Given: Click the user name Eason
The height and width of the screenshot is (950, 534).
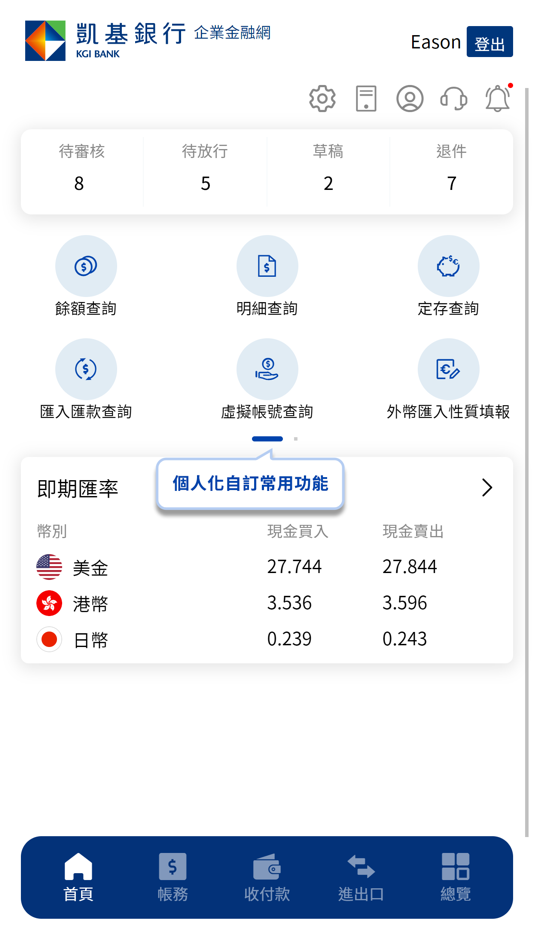Looking at the screenshot, I should coord(435,42).
